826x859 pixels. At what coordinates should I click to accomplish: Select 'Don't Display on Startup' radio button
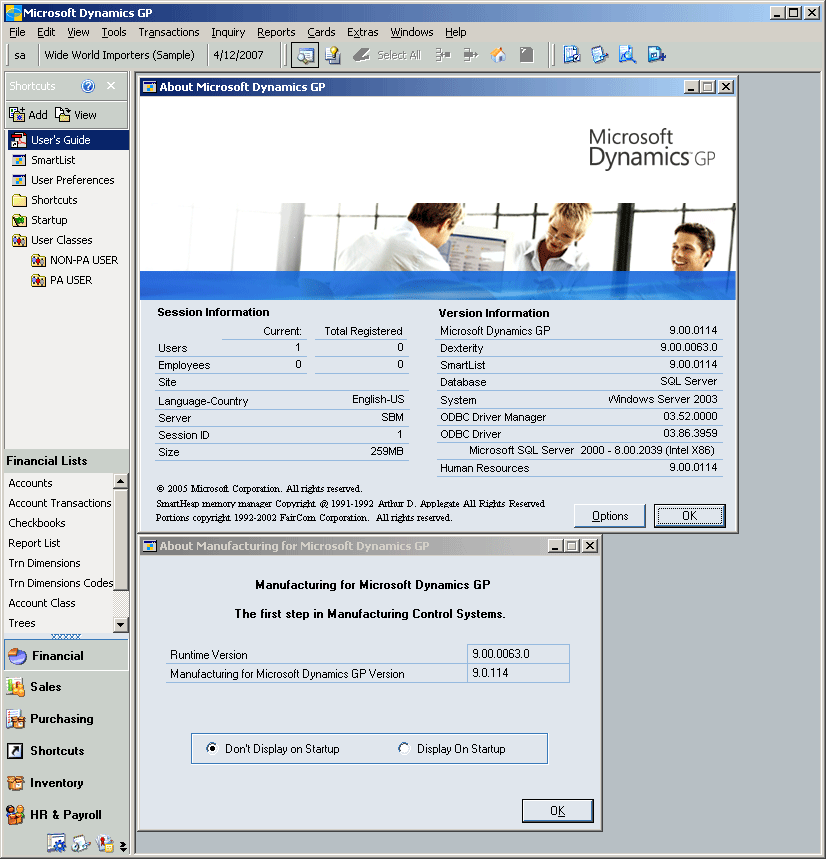coord(211,748)
